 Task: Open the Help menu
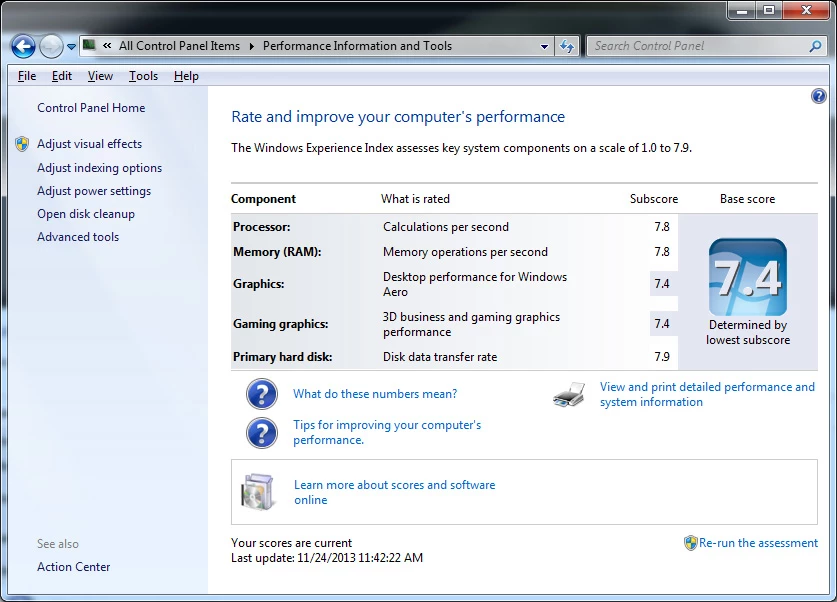point(186,76)
